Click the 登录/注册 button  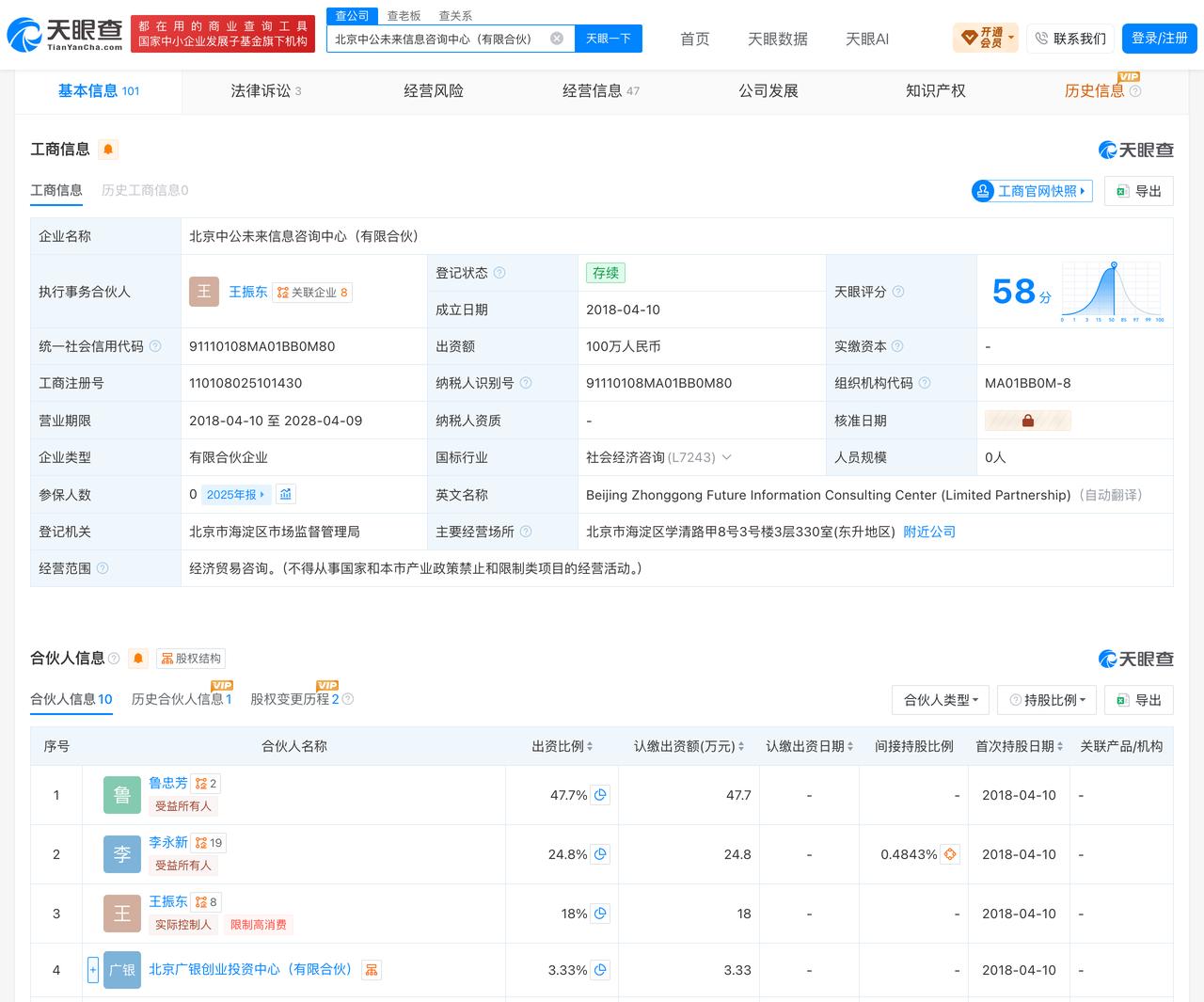[x=1159, y=39]
